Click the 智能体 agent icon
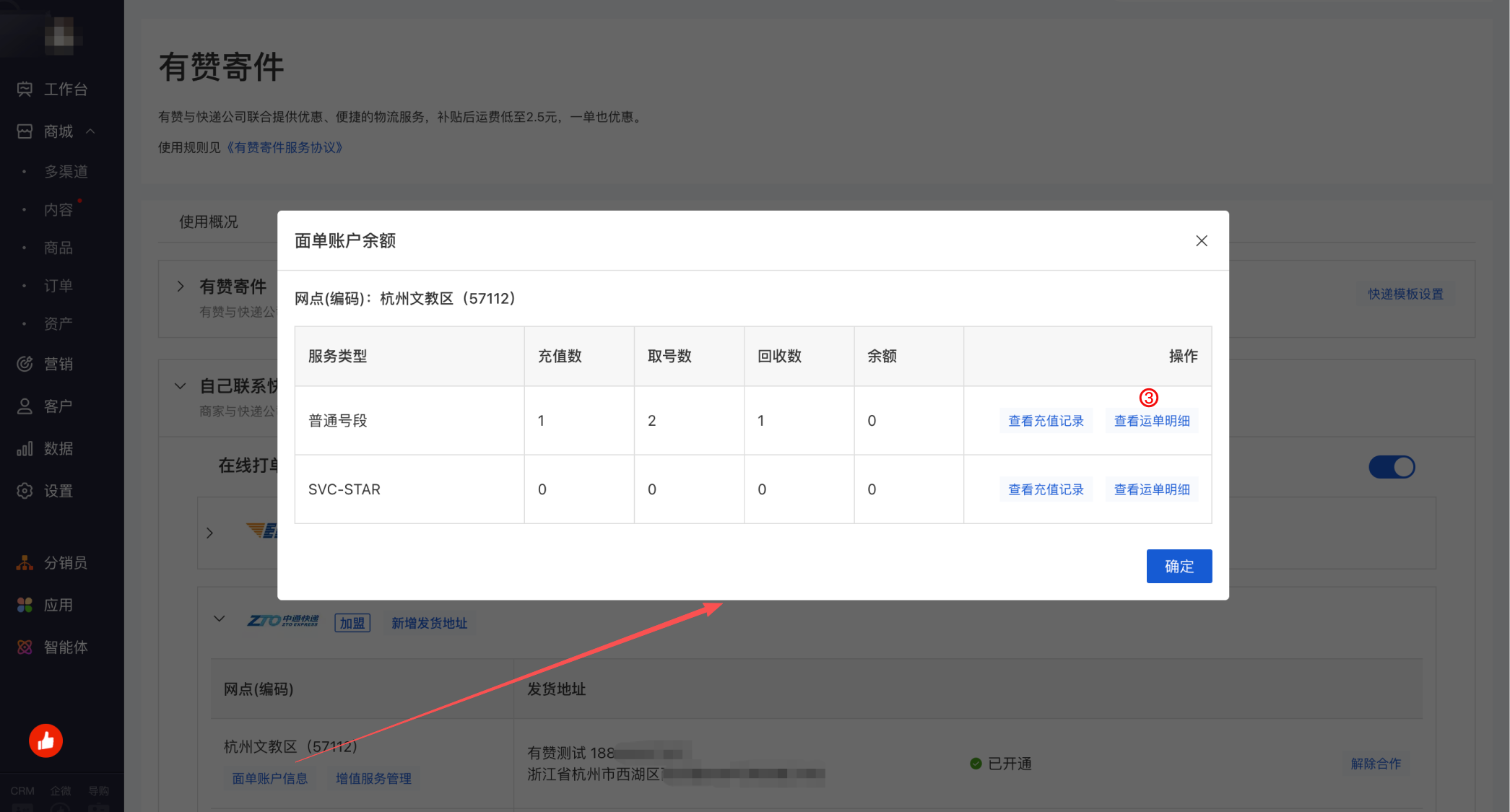Viewport: 1510px width, 812px height. coord(25,647)
